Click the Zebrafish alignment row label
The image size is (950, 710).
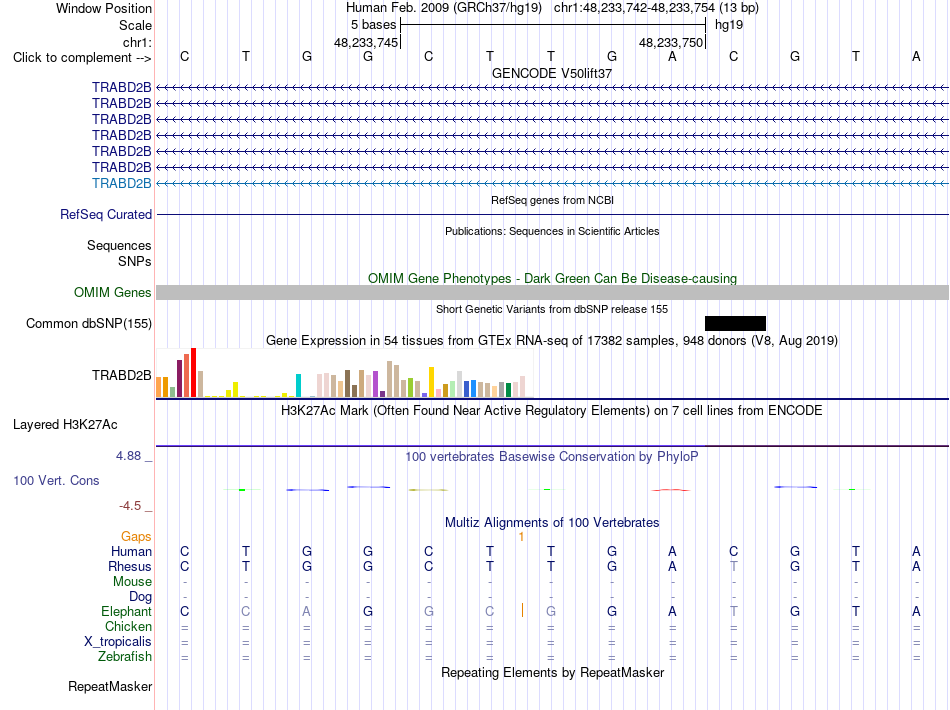point(125,657)
